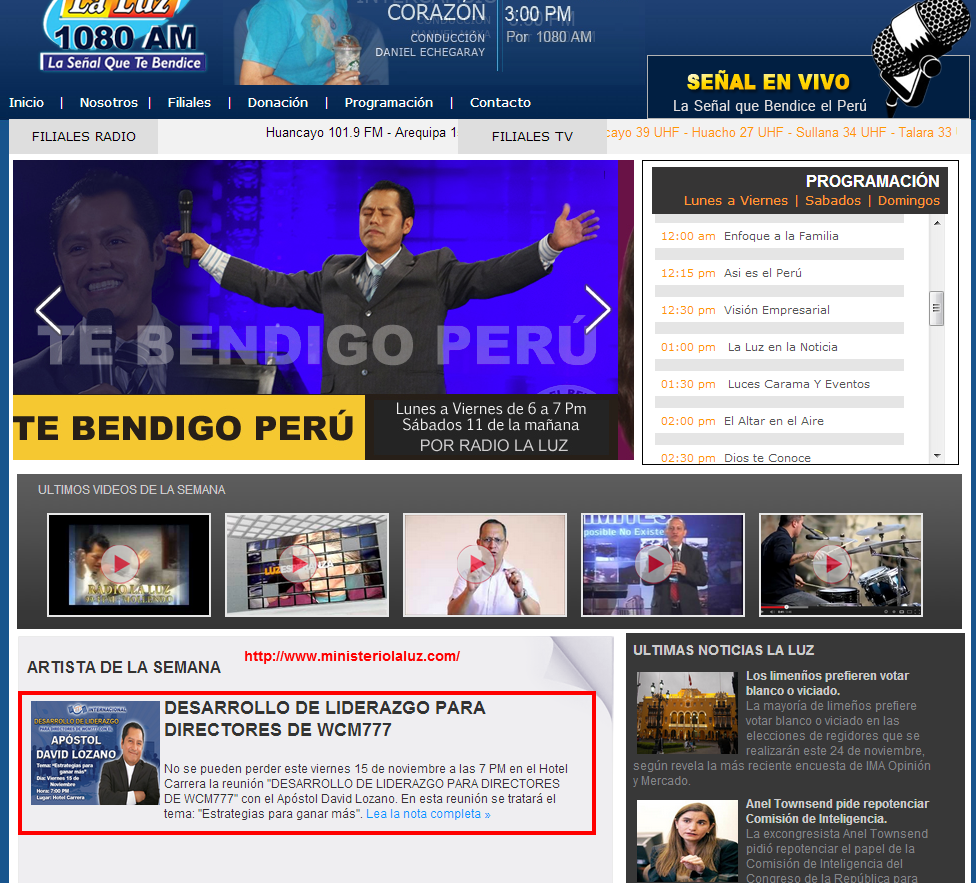The height and width of the screenshot is (883, 976).
Task: Open La Luz 1080 AM logo
Action: (123, 35)
